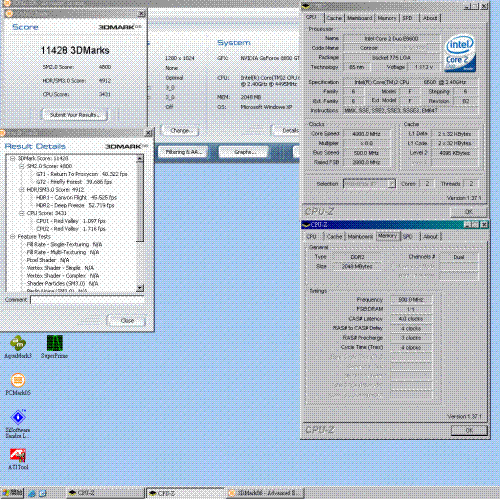Close the Result Details window with X
The image size is (500, 499).
pyautogui.click(x=149, y=133)
